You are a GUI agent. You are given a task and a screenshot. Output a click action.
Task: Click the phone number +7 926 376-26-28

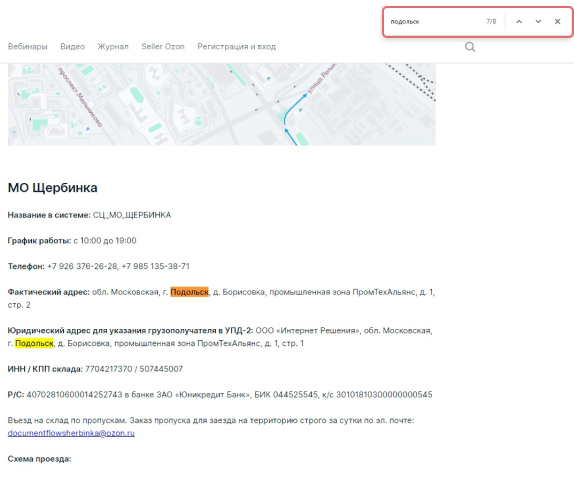tap(82, 266)
